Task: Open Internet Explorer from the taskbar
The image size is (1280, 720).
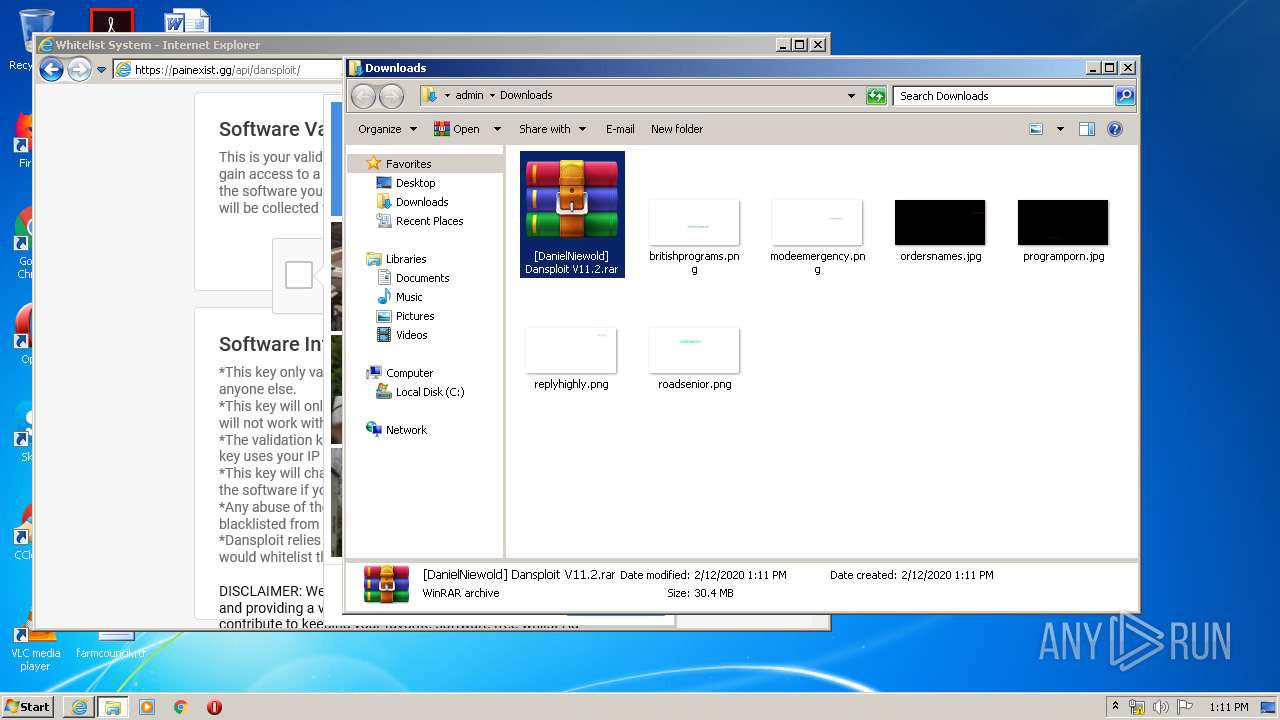Action: click(79, 707)
